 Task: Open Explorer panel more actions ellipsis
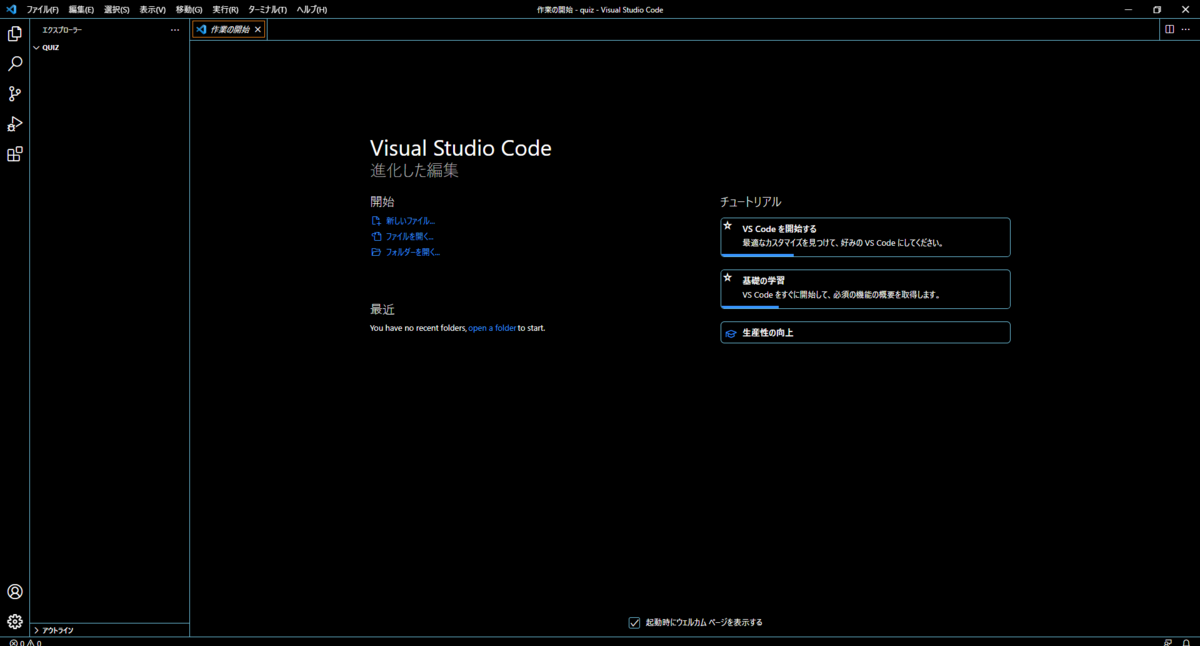coord(175,30)
